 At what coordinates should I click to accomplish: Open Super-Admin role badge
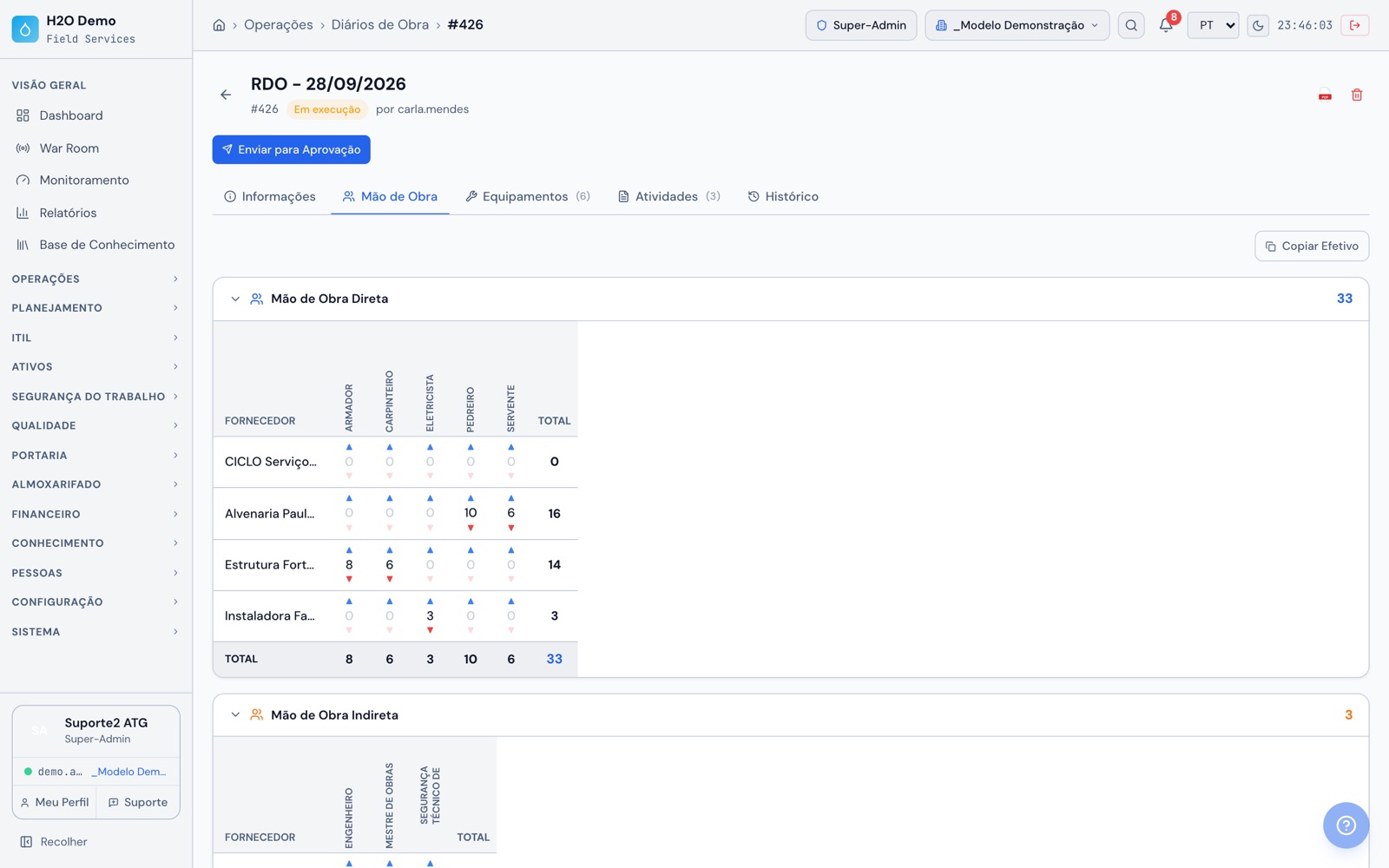[861, 25]
